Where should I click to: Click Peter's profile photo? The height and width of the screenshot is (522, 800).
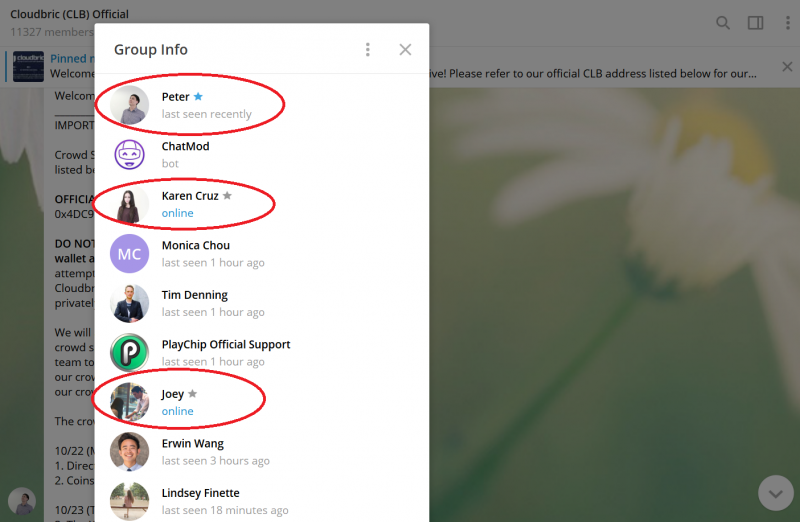tap(130, 105)
